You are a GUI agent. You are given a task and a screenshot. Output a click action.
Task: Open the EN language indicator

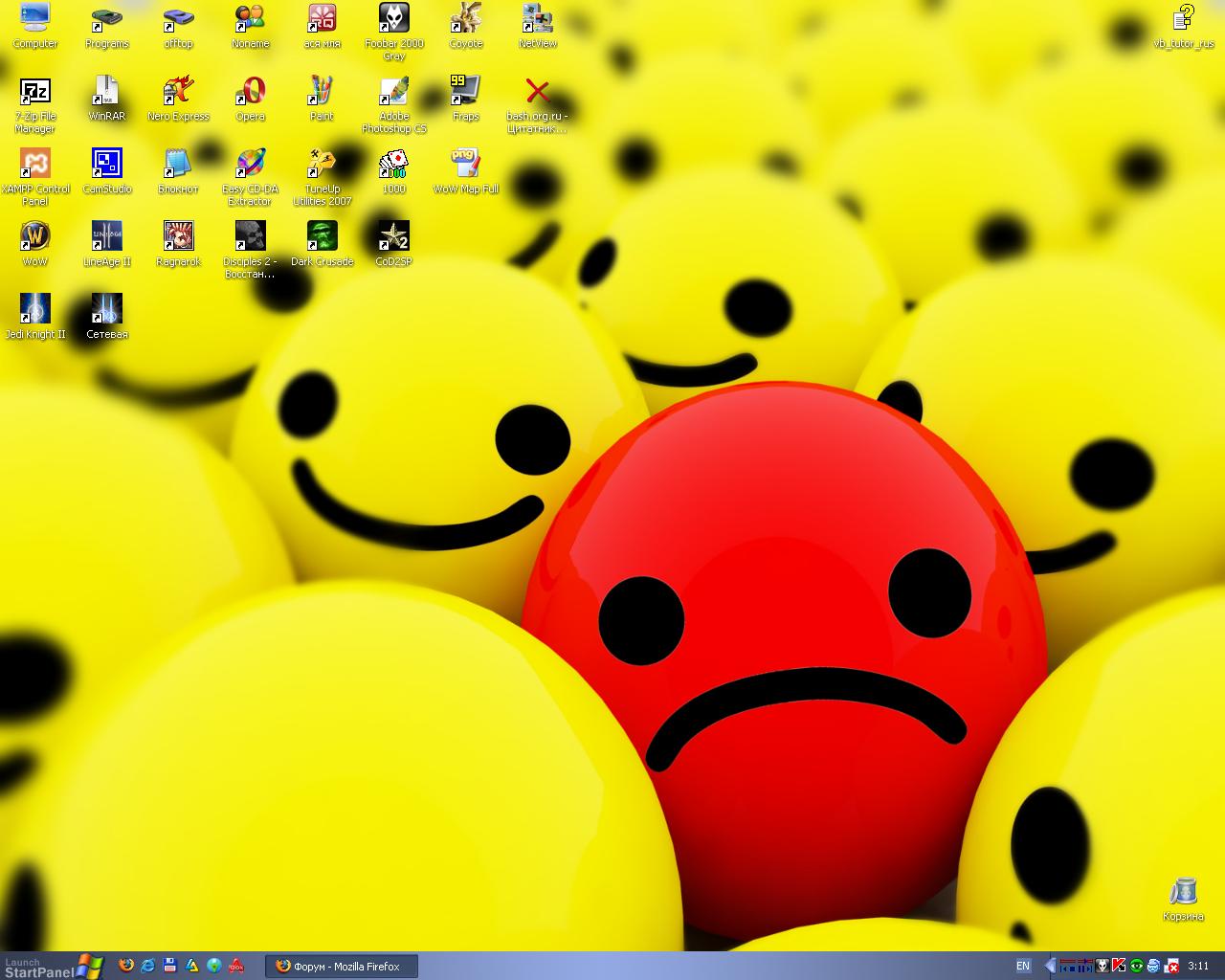click(1023, 967)
